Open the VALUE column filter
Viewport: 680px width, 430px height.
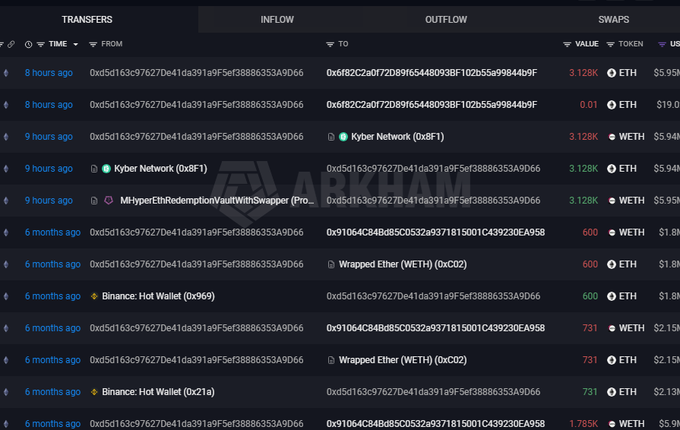point(567,44)
